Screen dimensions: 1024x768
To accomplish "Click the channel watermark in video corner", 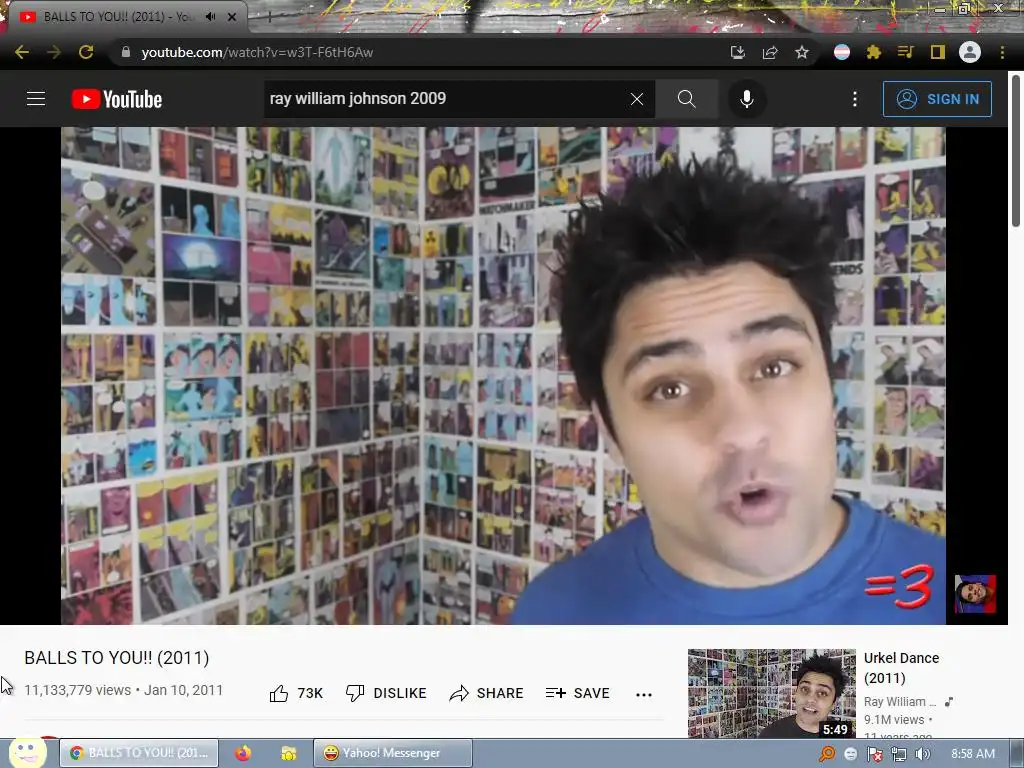I will click(x=975, y=594).
